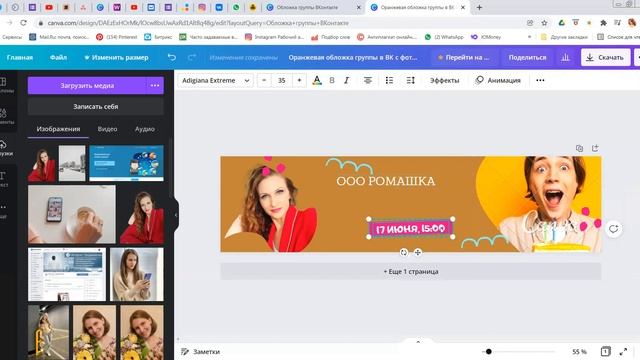Open browser extensions puzzle icon
The height and width of the screenshot is (360, 640).
(603, 23)
